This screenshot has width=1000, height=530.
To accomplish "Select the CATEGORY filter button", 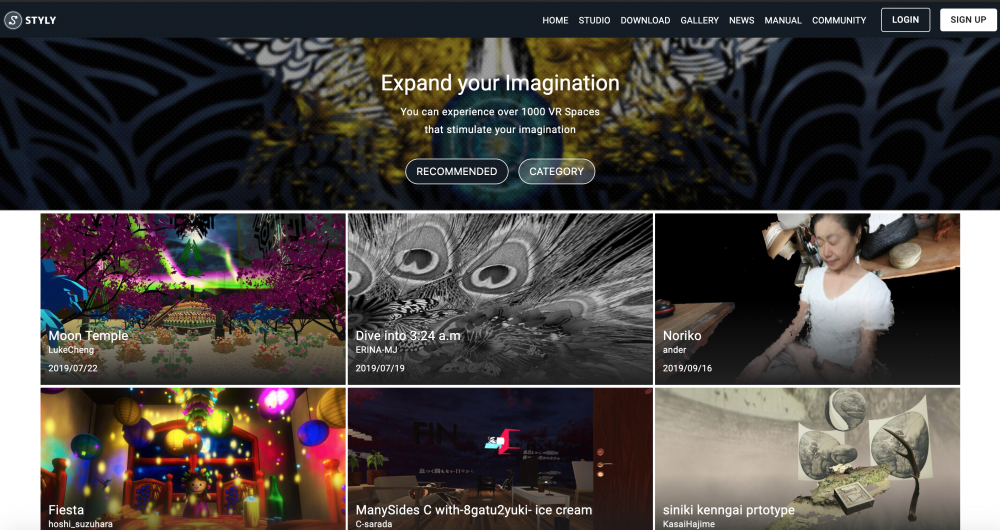I will [x=556, y=172].
